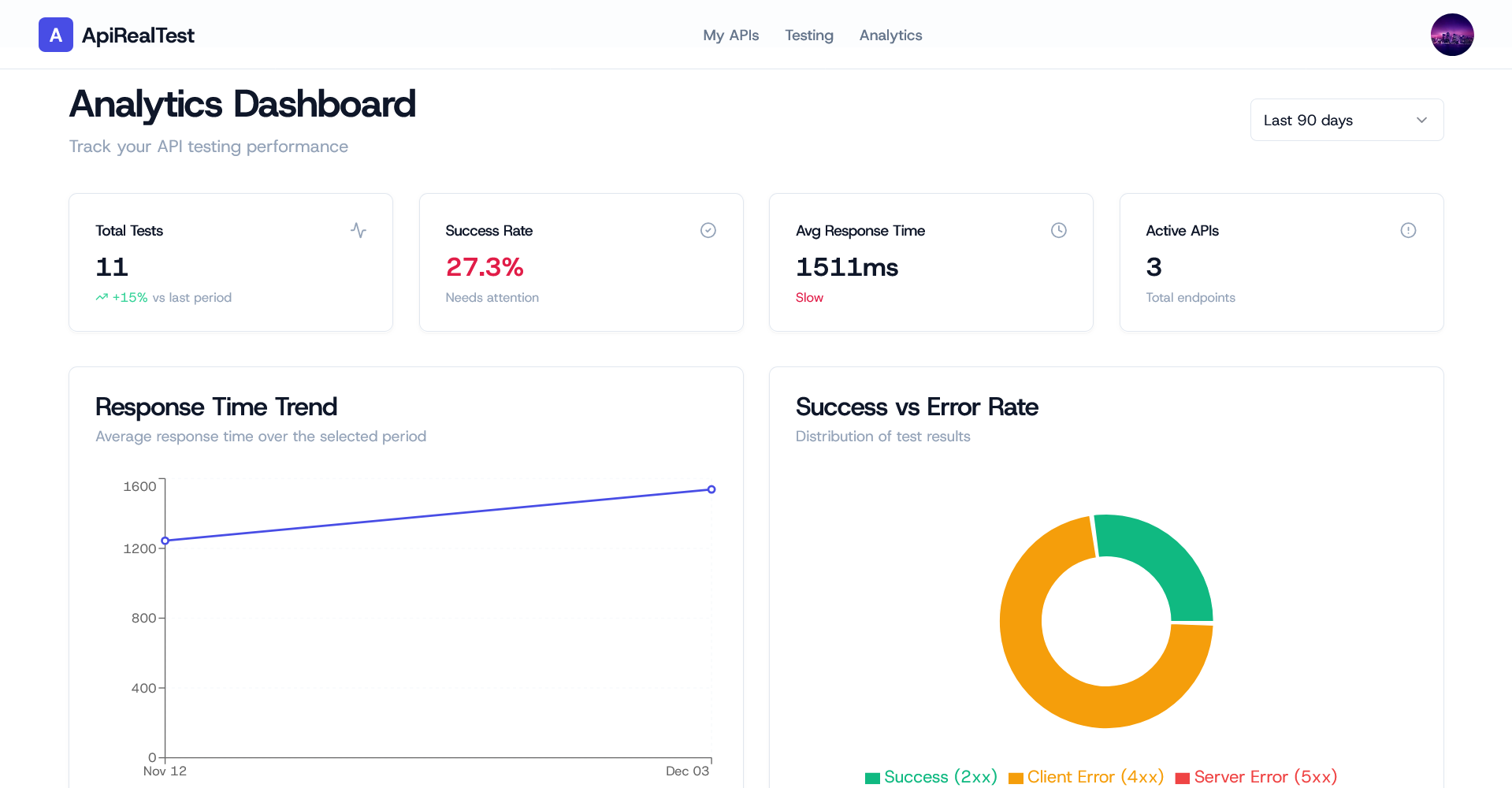The image size is (1512, 788).
Task: Open My APIs from the navigation bar
Action: click(x=730, y=35)
